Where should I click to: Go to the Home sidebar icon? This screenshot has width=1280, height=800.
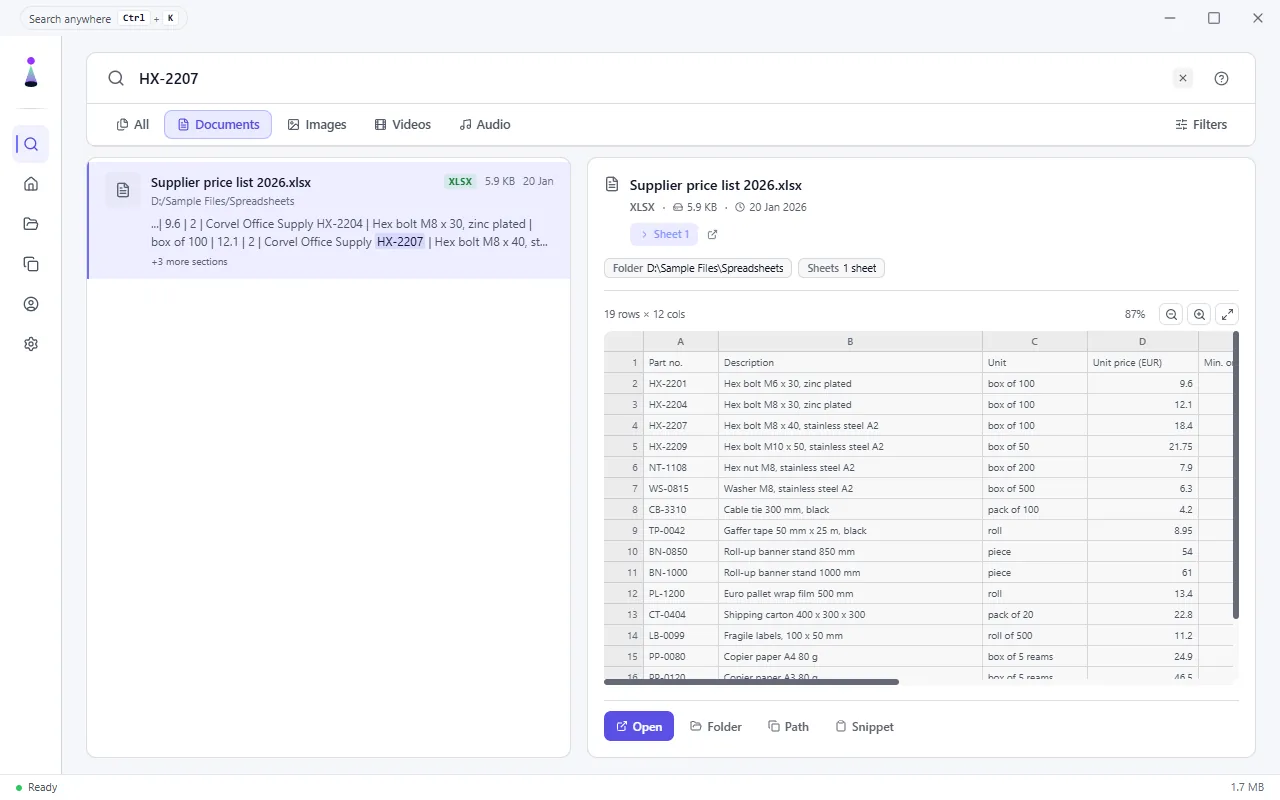tap(31, 184)
